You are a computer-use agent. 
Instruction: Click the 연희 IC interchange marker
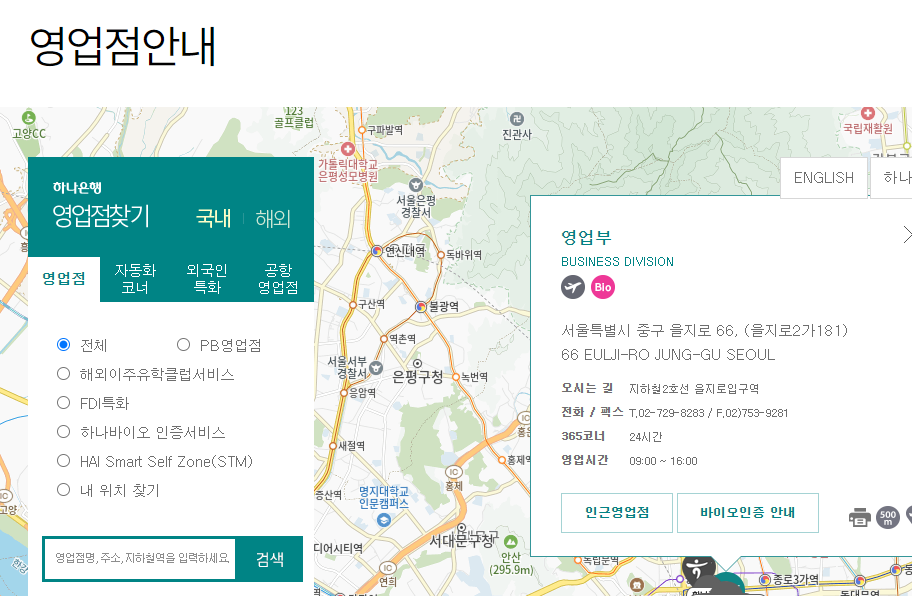[387, 568]
